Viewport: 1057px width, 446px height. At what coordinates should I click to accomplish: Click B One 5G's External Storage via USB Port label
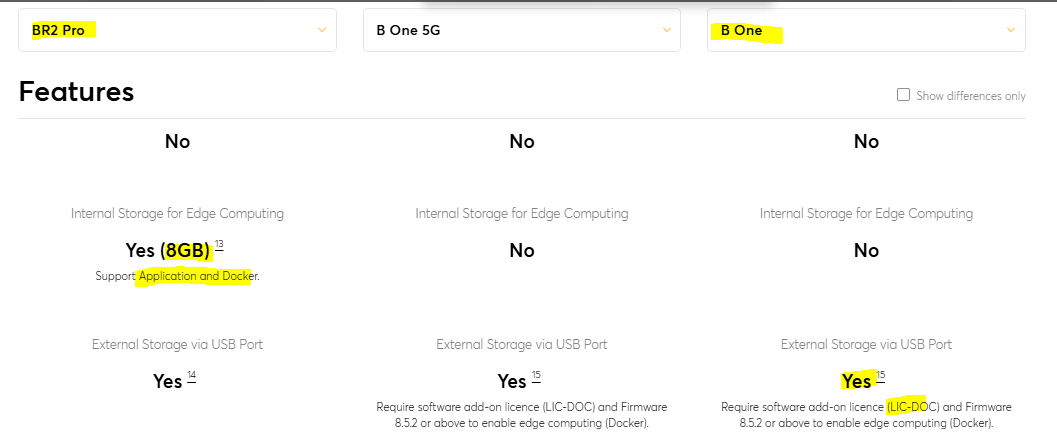click(521, 344)
